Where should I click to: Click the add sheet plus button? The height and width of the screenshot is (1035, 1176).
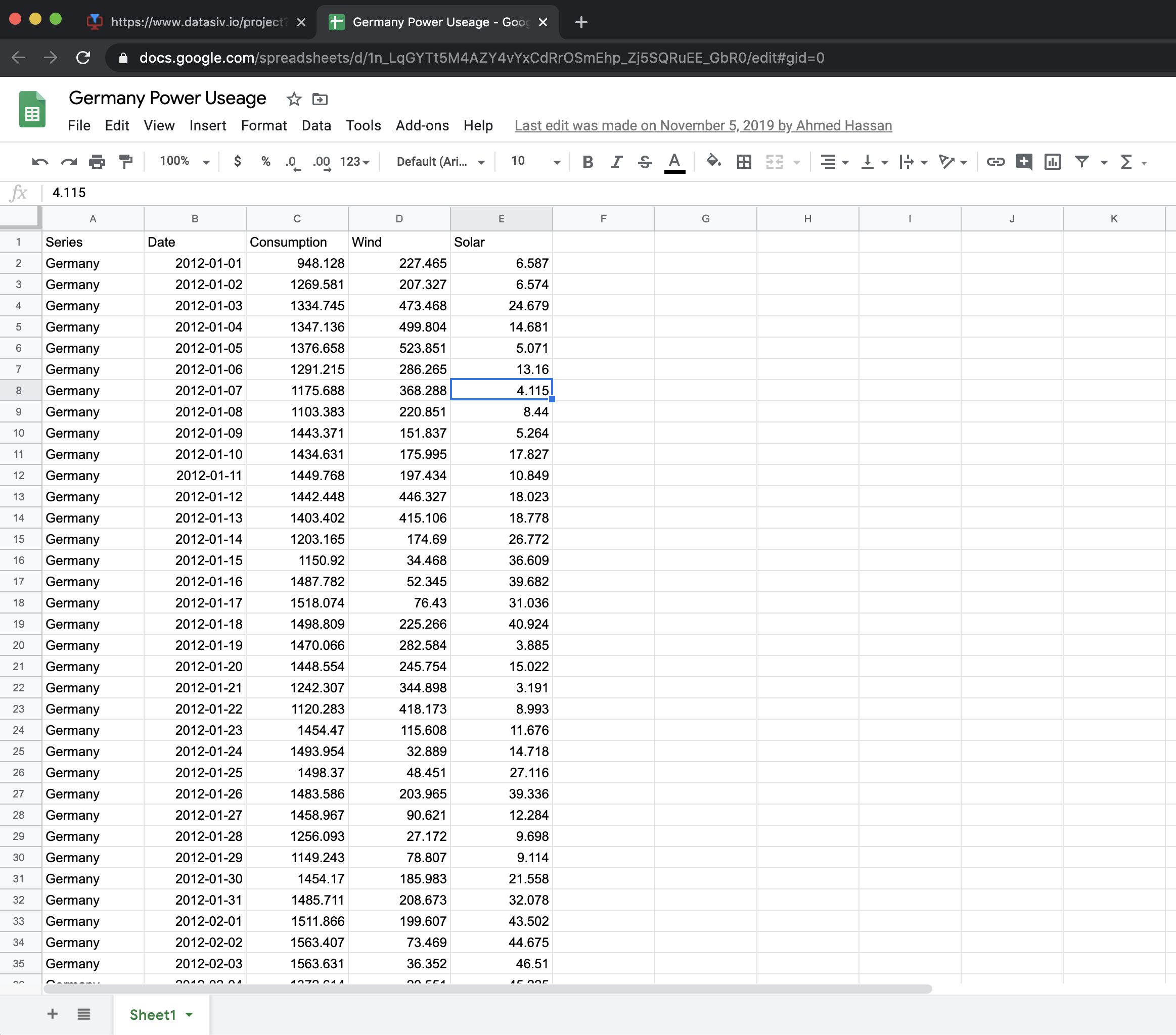53,1014
